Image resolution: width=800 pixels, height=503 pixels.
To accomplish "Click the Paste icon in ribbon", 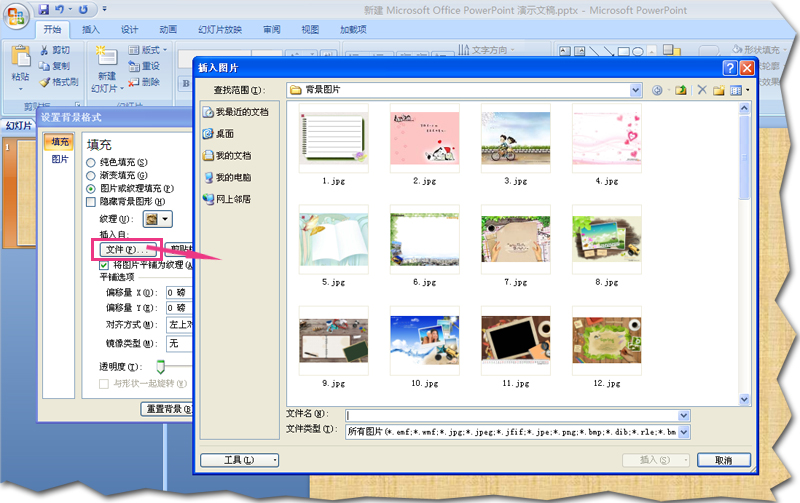I will pyautogui.click(x=20, y=56).
